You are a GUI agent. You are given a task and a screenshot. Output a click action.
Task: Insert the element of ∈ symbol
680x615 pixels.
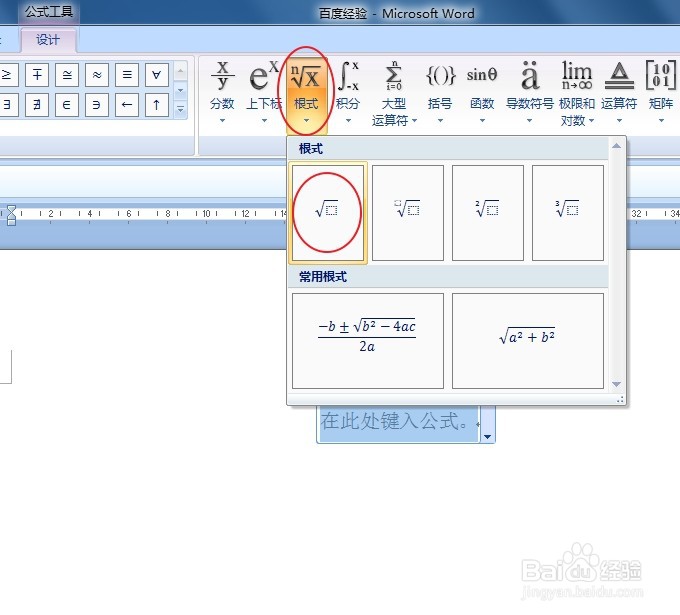(67, 105)
